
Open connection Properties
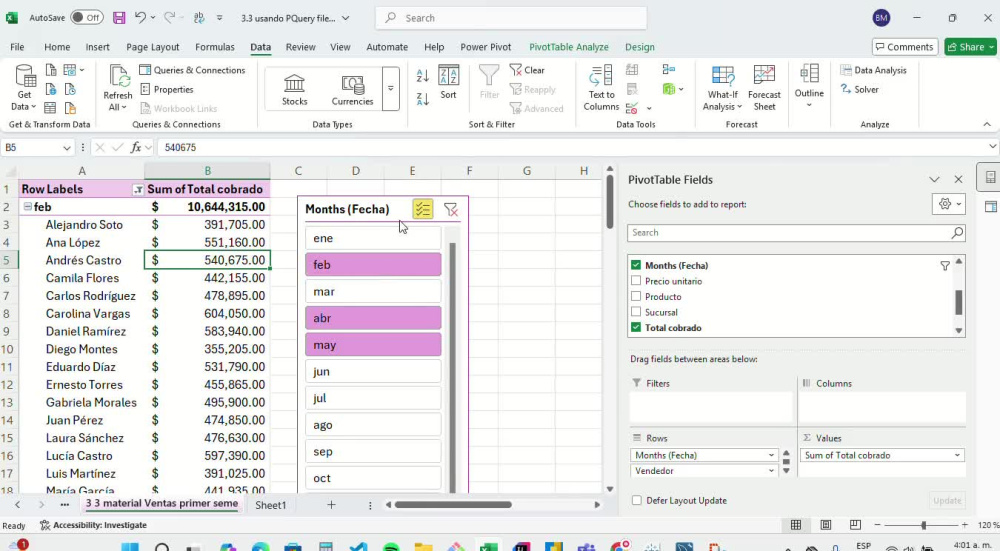pyautogui.click(x=166, y=89)
